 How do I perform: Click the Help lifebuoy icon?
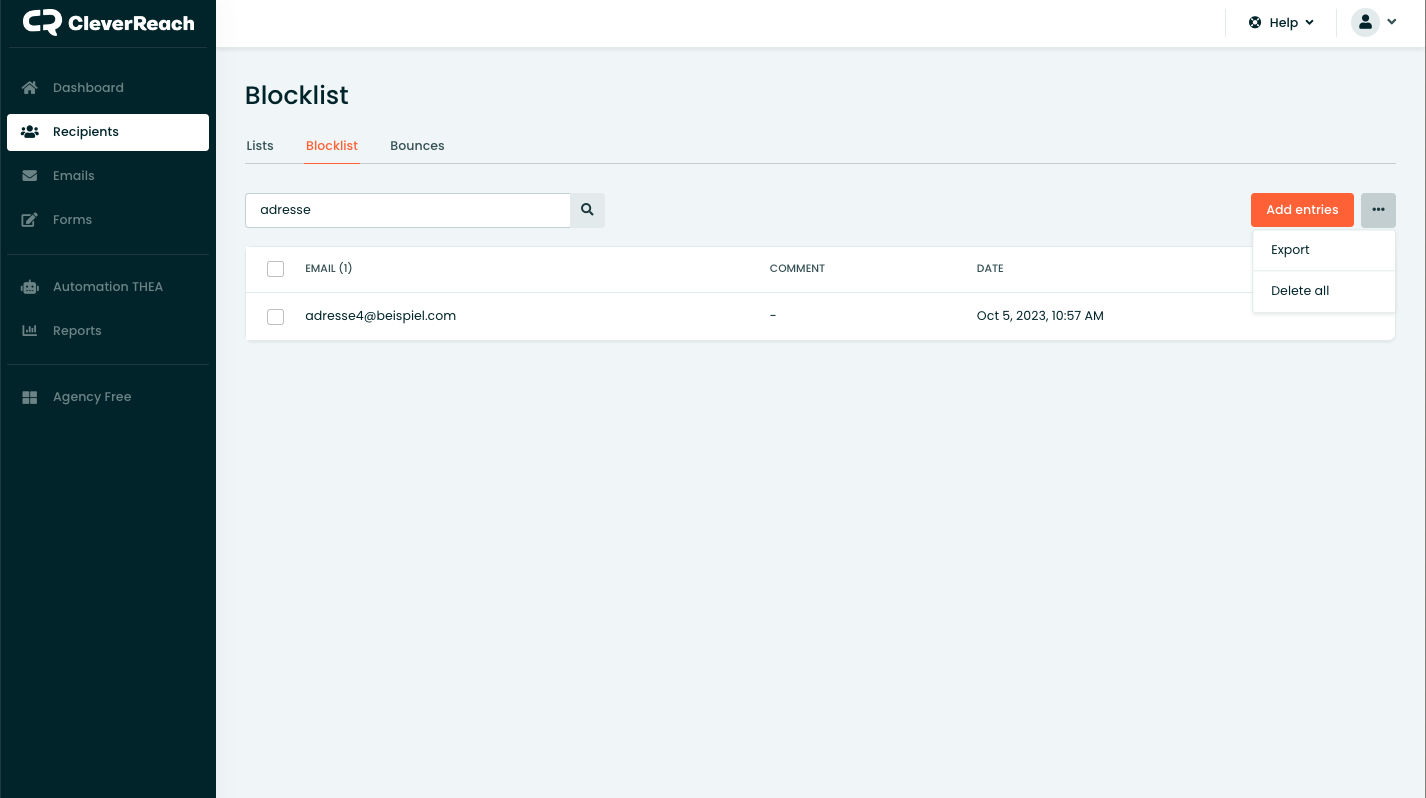pos(1255,22)
